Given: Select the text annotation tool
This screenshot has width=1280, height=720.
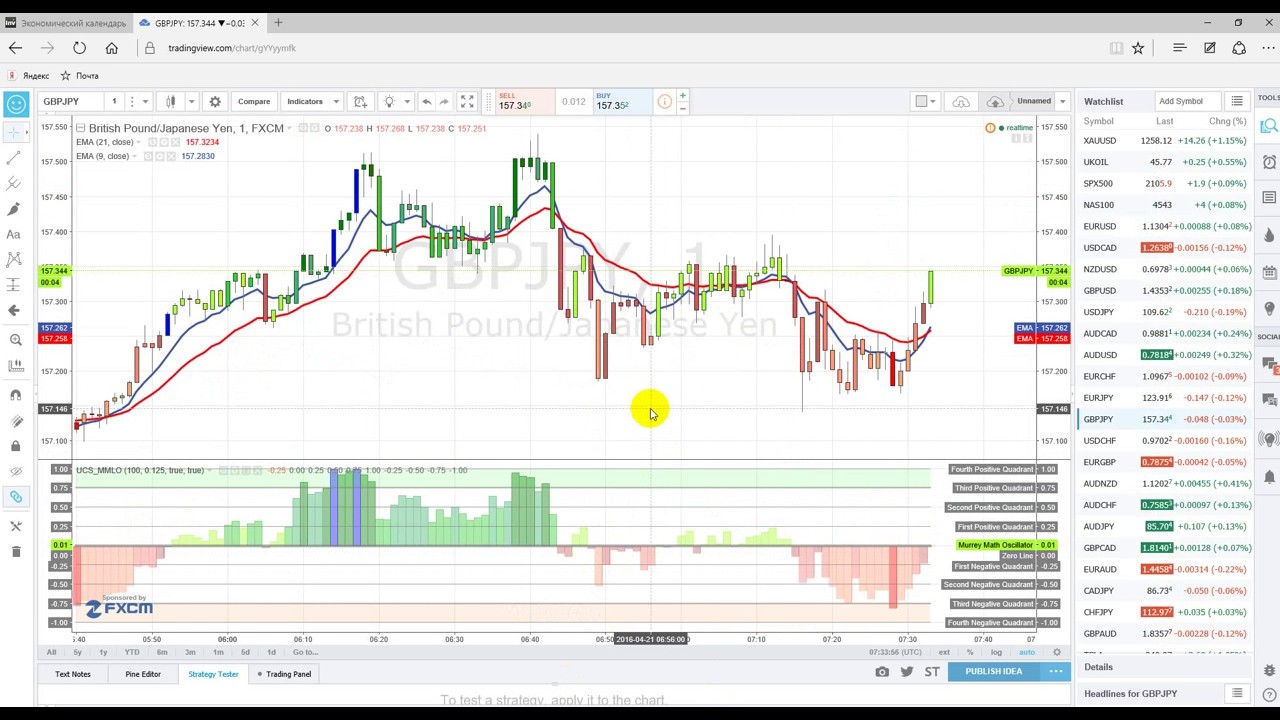Looking at the screenshot, I should click(14, 234).
